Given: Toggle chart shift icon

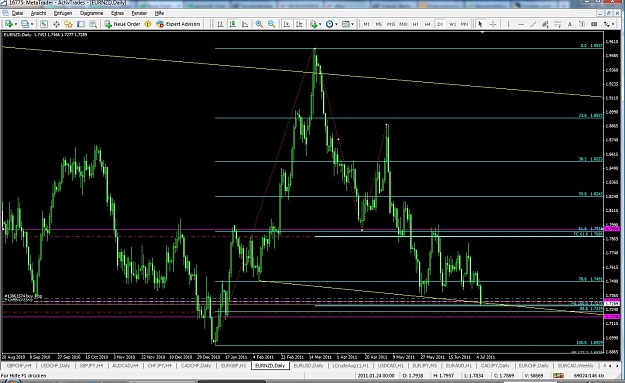Looking at the screenshot, I should click(299, 24).
